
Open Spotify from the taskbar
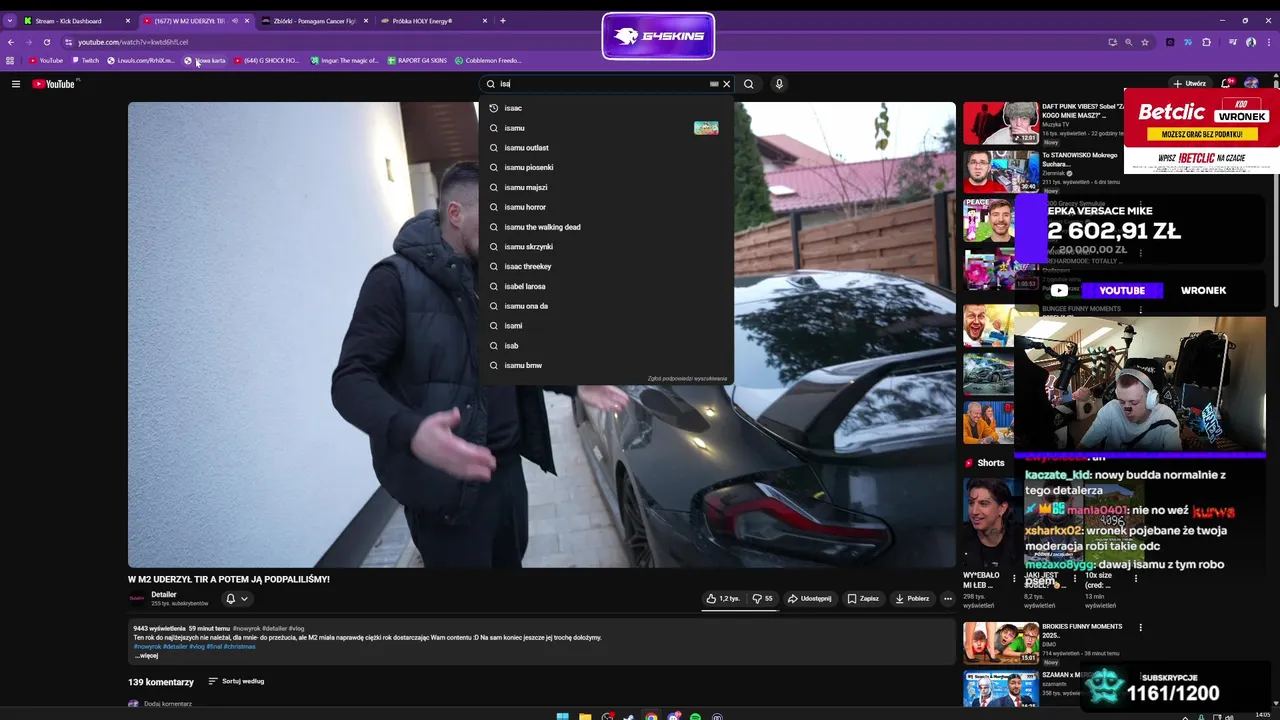point(695,716)
